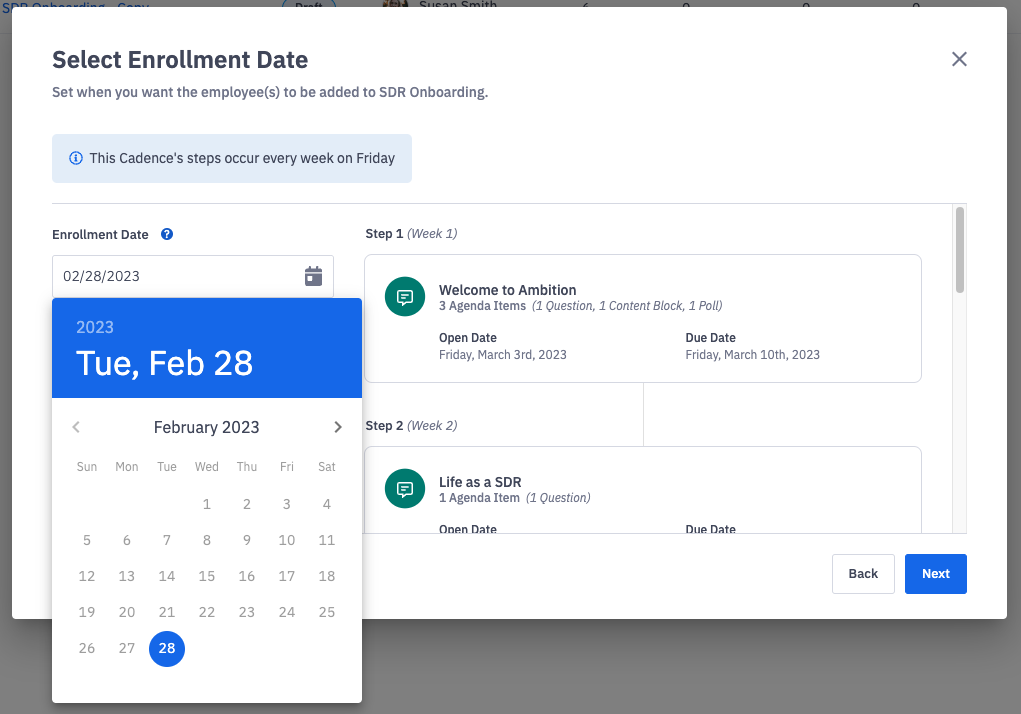1021x714 pixels.
Task: Select February 14 in calendar
Action: click(x=167, y=577)
